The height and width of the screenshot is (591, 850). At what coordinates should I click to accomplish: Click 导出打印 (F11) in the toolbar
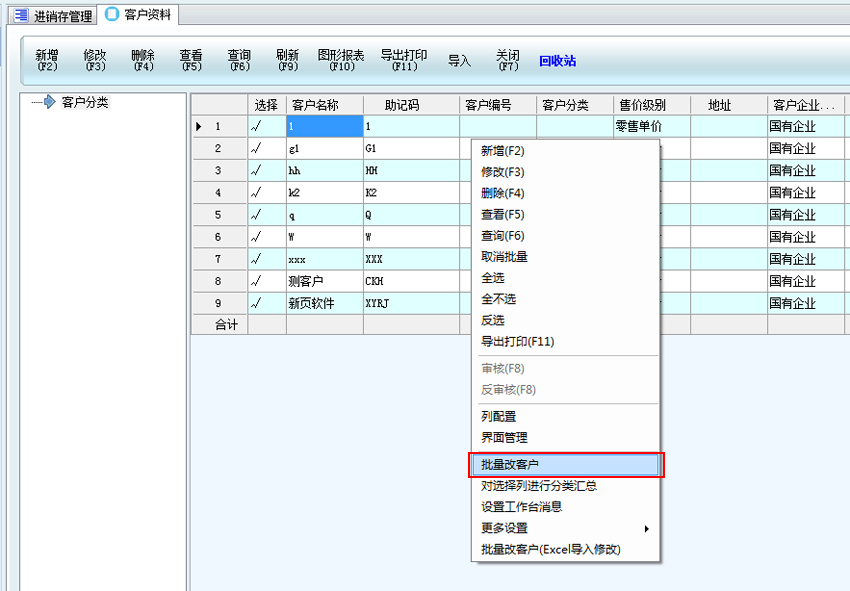pos(404,60)
